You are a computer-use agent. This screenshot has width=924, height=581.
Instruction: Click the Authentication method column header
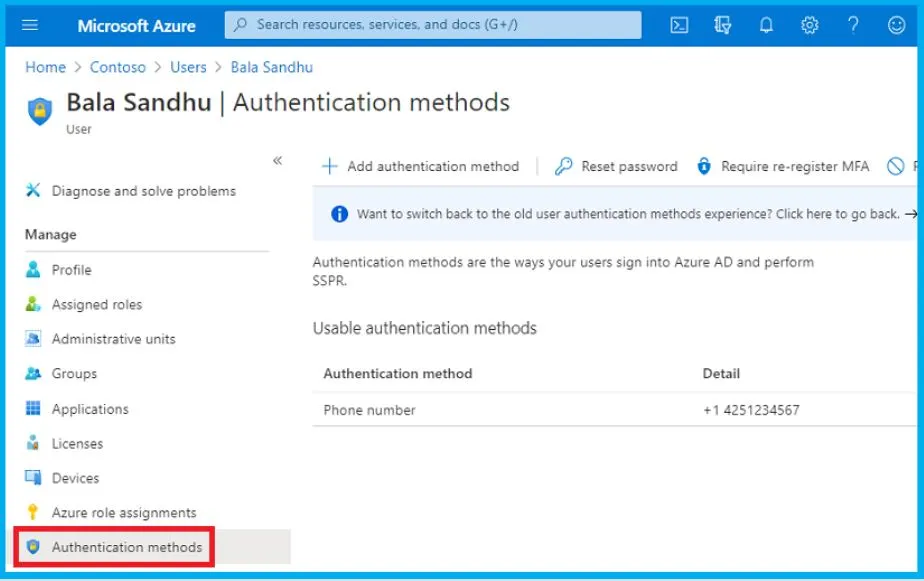pyautogui.click(x=398, y=374)
